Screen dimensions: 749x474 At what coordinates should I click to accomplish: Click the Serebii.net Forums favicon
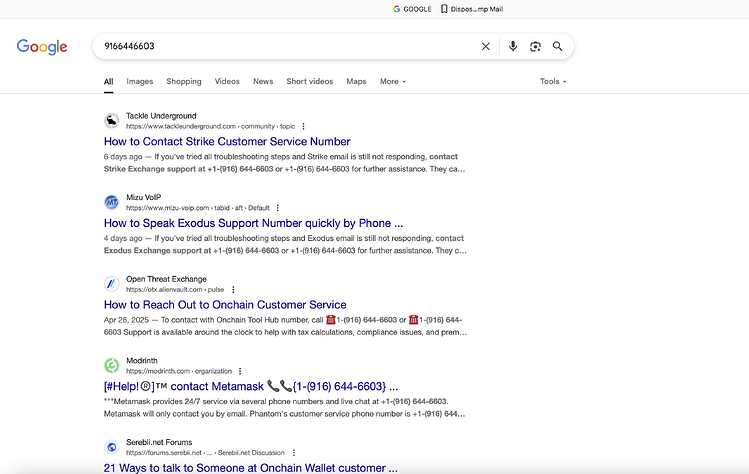(x=111, y=447)
